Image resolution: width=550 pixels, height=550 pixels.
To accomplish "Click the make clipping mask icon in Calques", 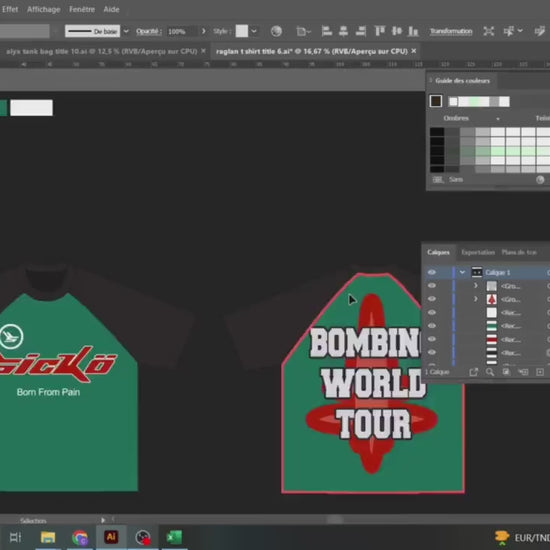I will pos(506,372).
